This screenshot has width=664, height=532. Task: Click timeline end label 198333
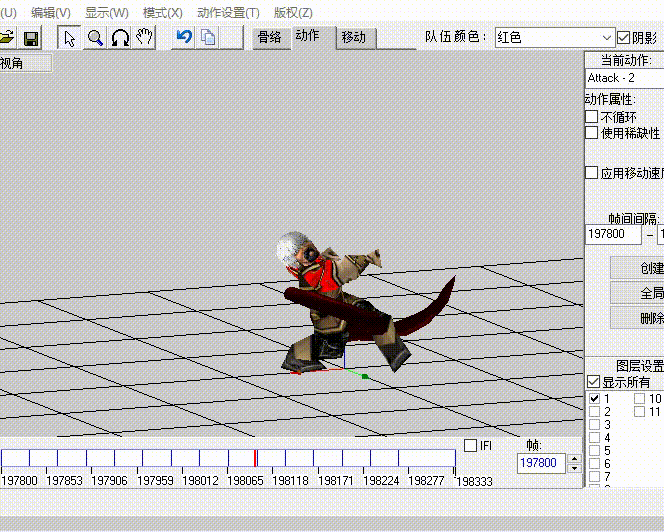(474, 482)
